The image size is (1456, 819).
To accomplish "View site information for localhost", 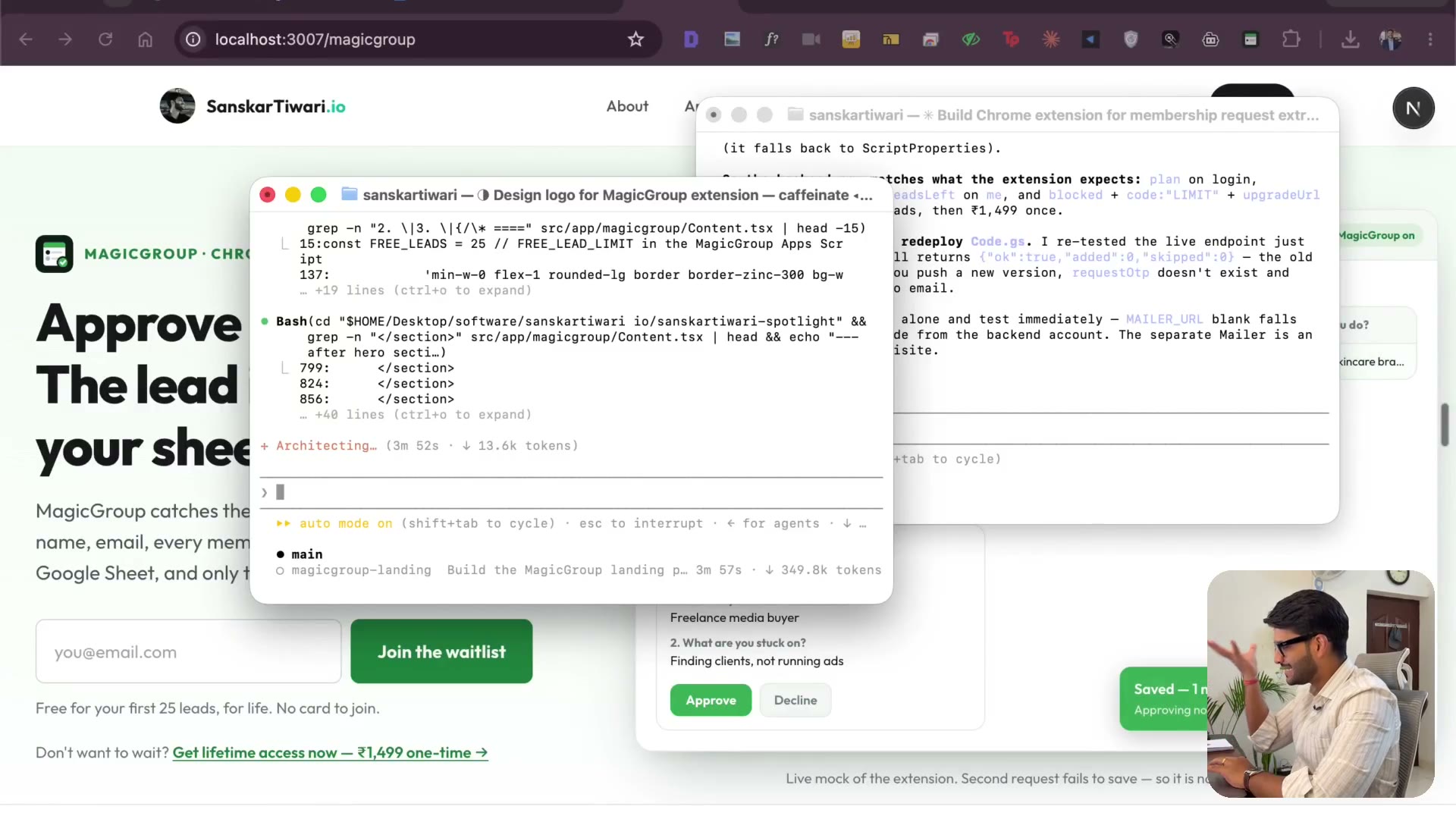I will point(193,39).
